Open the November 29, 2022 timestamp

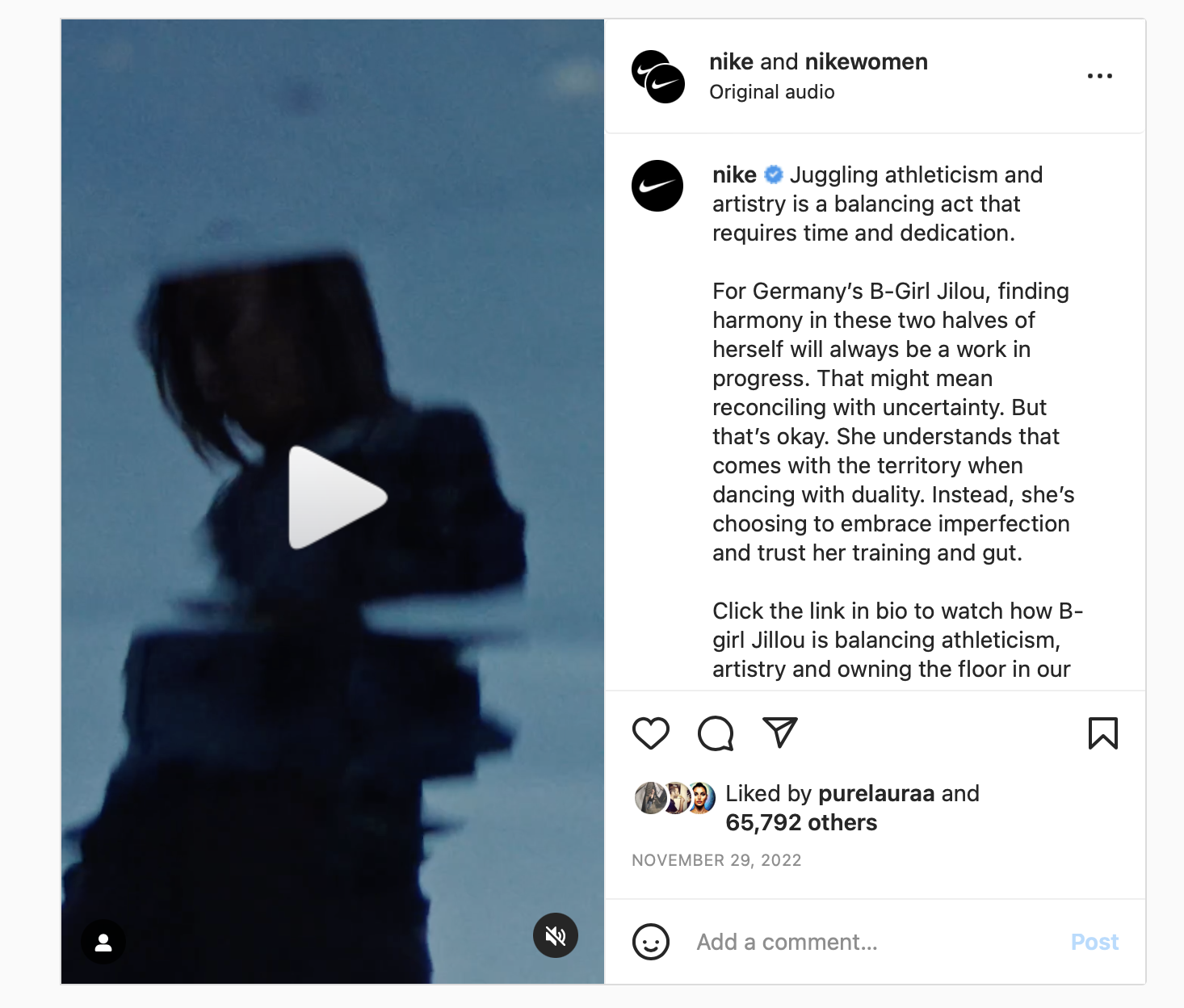tap(716, 860)
